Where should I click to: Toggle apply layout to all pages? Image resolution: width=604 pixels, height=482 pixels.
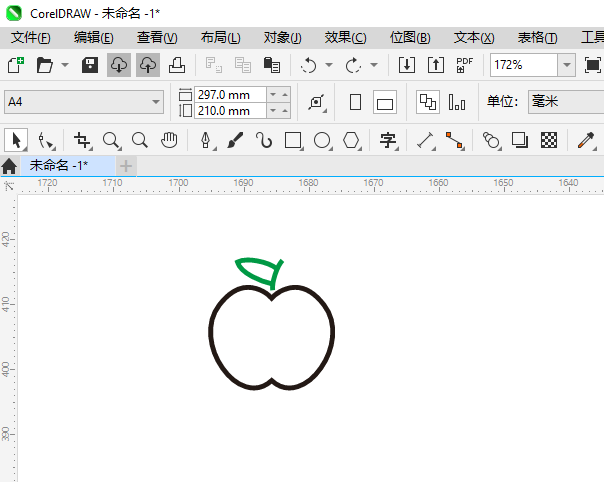click(428, 102)
